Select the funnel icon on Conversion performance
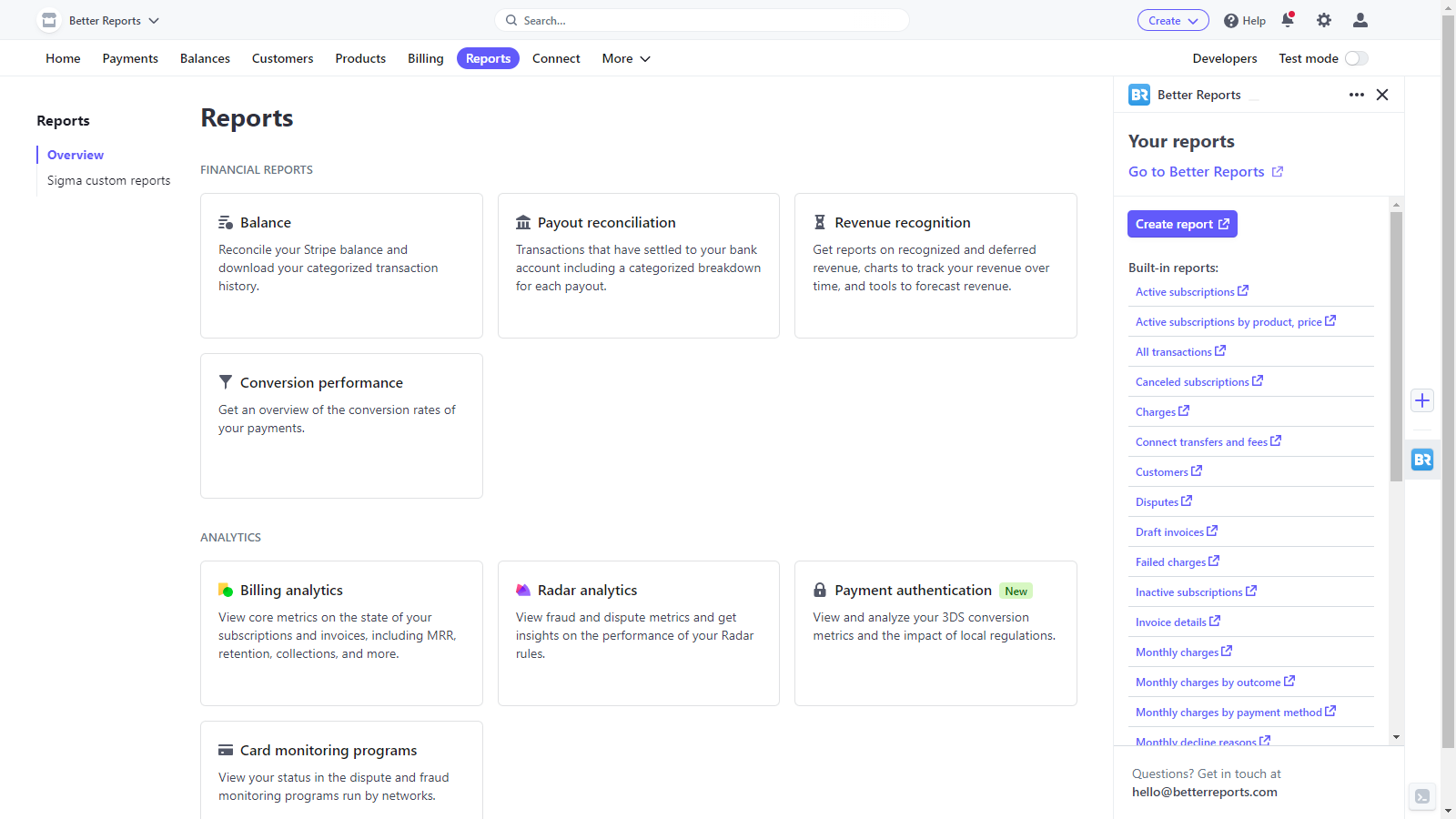 225,381
